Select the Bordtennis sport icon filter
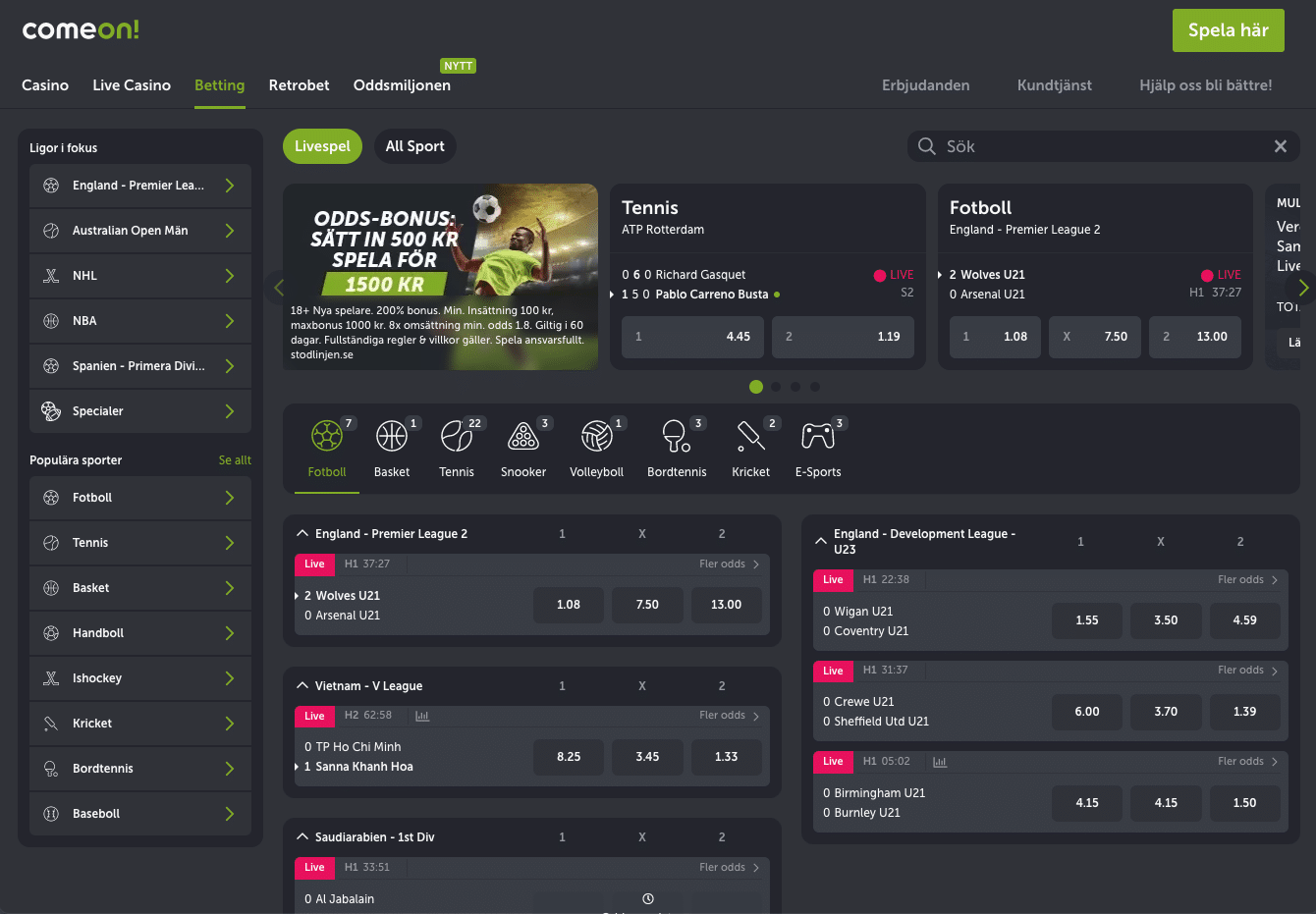The width and height of the screenshot is (1316, 914). click(x=677, y=436)
